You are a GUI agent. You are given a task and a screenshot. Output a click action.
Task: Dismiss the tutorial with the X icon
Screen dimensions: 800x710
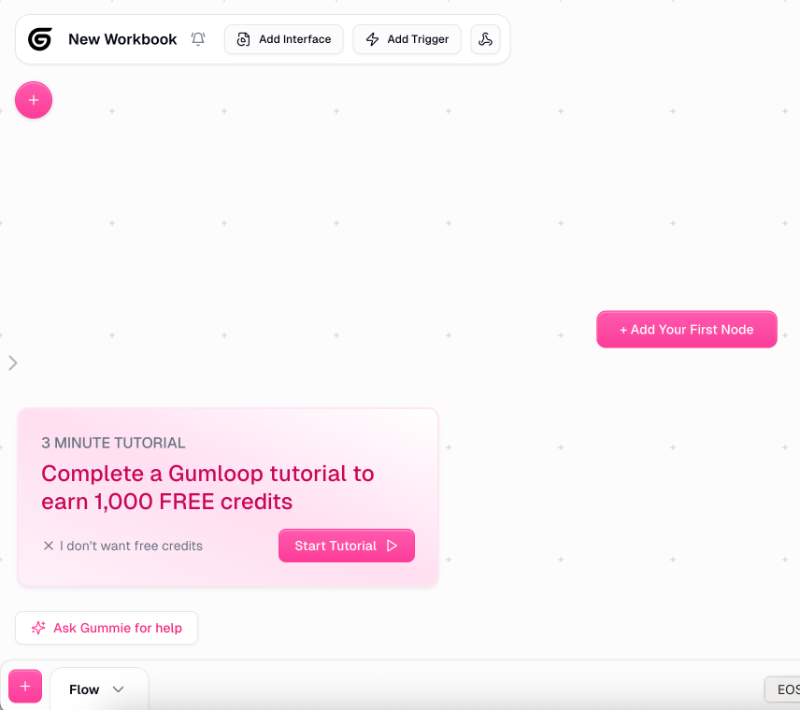click(x=50, y=546)
